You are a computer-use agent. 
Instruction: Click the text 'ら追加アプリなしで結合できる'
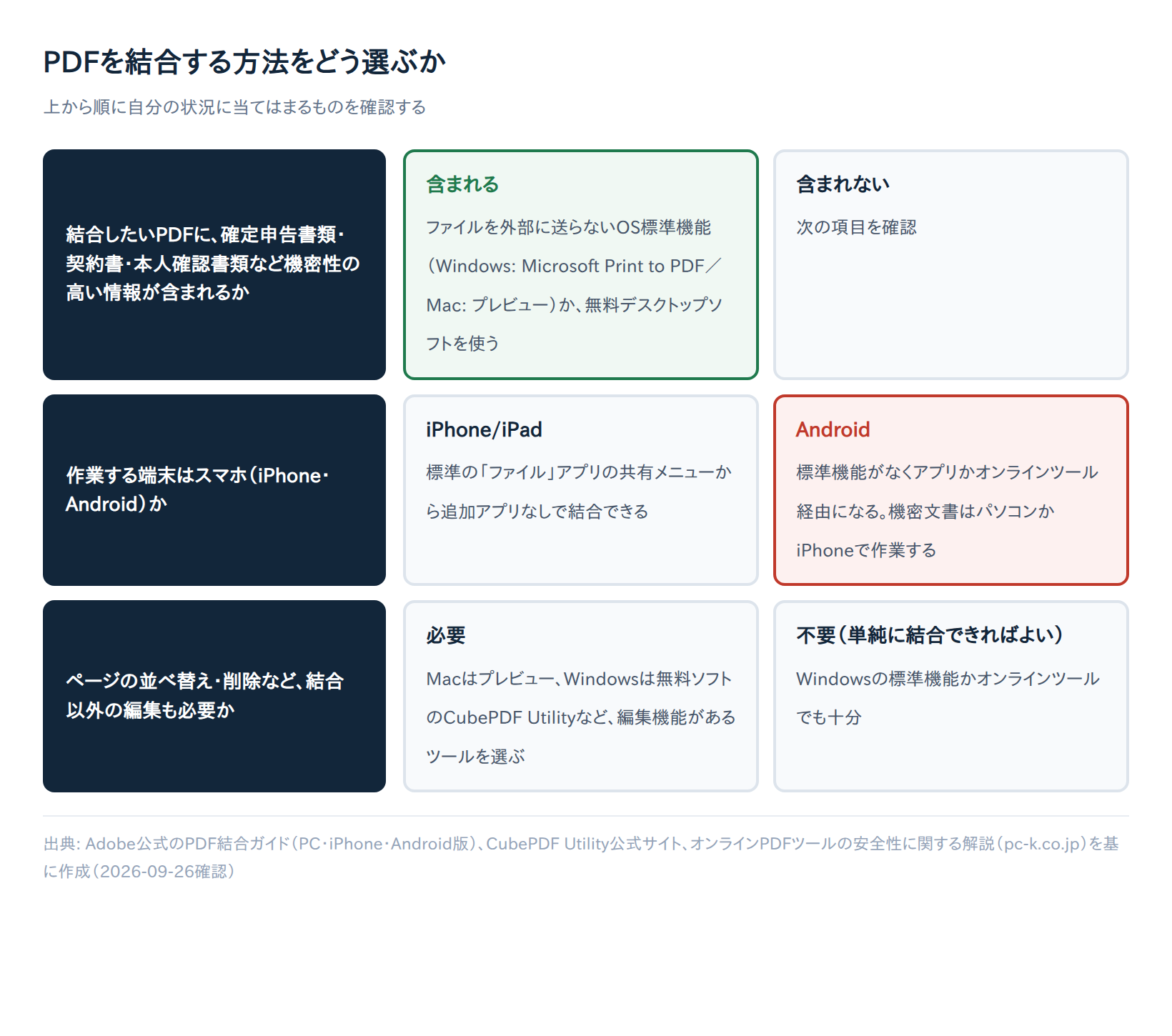point(537,512)
